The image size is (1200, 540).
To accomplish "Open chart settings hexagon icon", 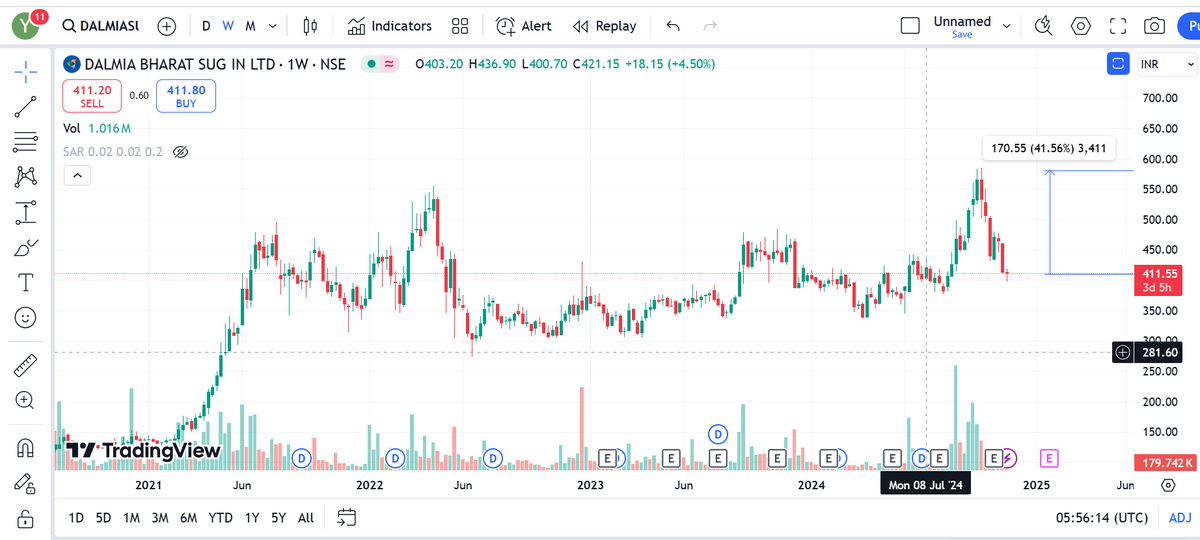I will coord(1081,26).
